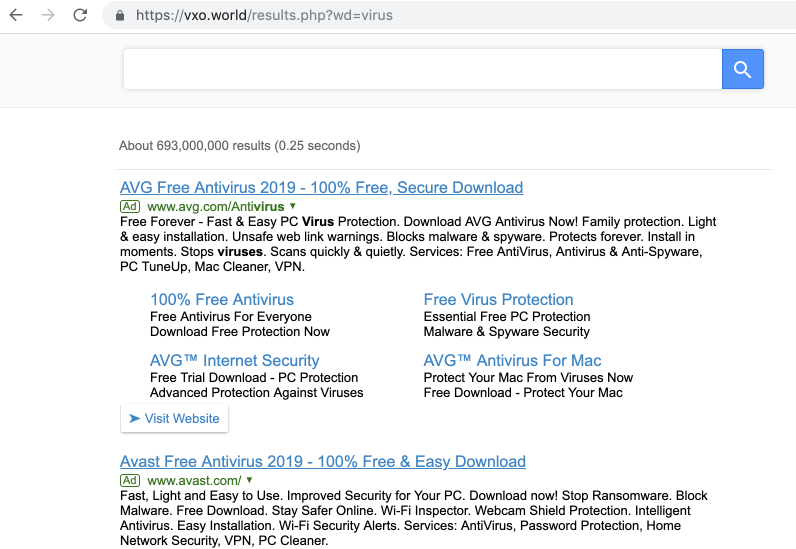Click the www.avast.com green URL
Viewport: 796px width, 549px height.
[193, 481]
